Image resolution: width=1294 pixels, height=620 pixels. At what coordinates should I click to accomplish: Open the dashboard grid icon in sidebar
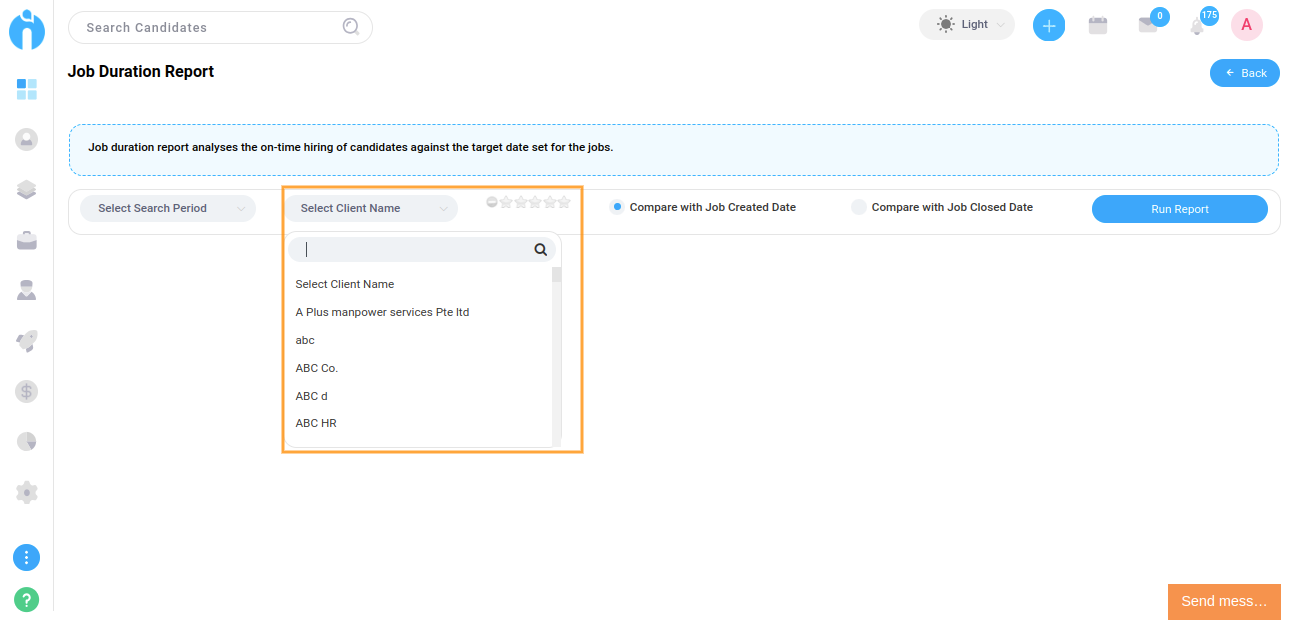point(27,89)
